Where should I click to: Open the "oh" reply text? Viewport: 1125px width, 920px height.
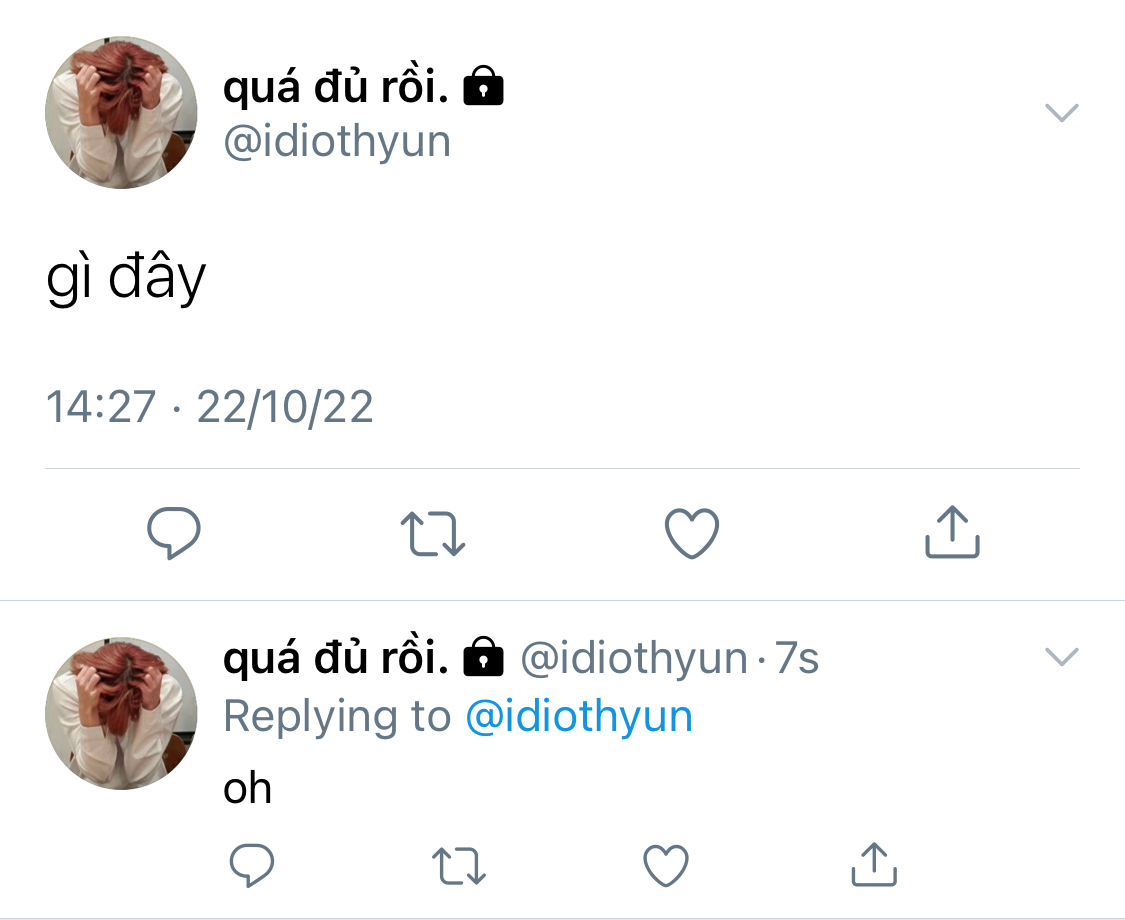click(247, 789)
